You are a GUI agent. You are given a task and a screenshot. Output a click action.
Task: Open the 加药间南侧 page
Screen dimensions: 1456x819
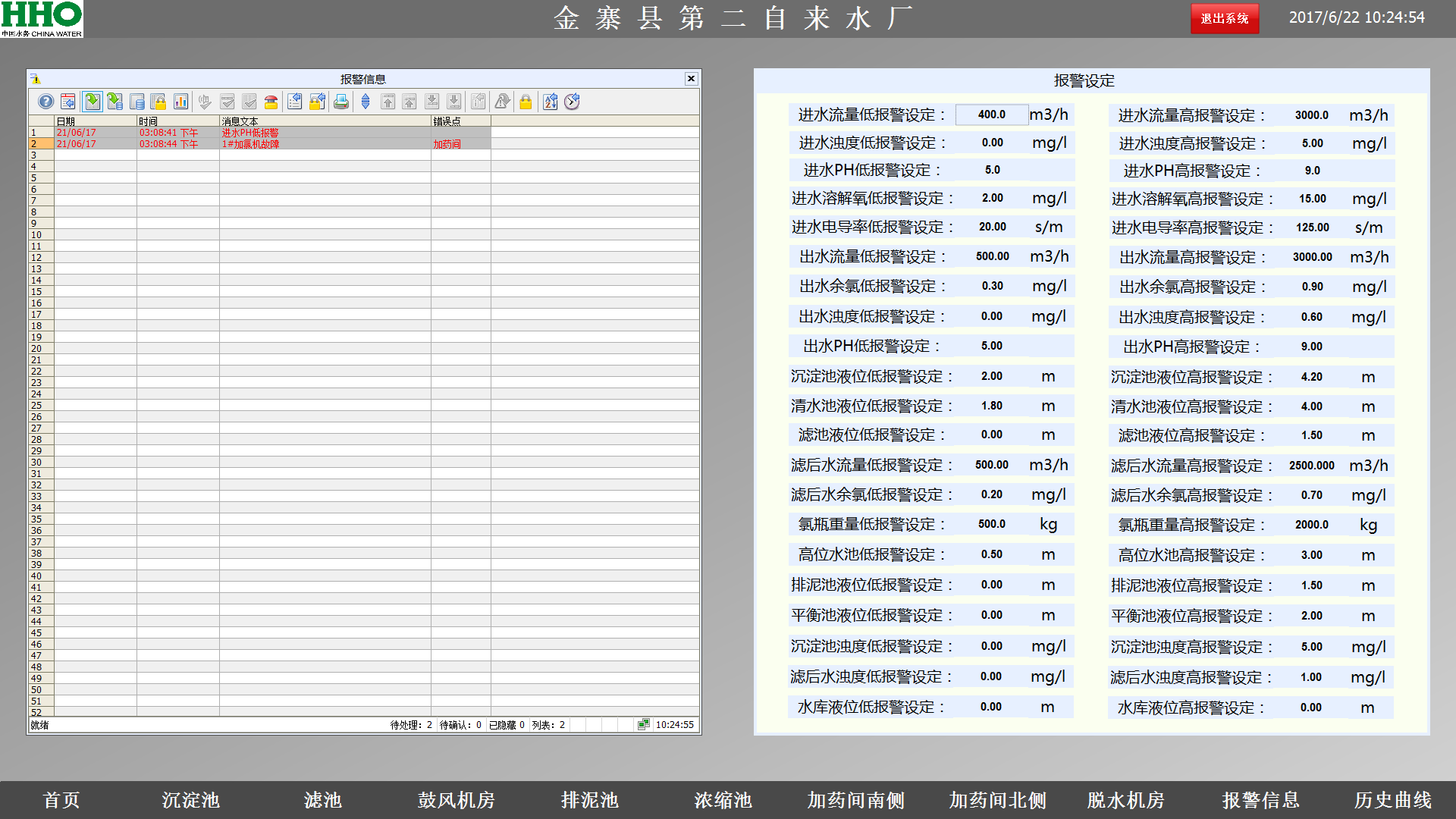(855, 800)
